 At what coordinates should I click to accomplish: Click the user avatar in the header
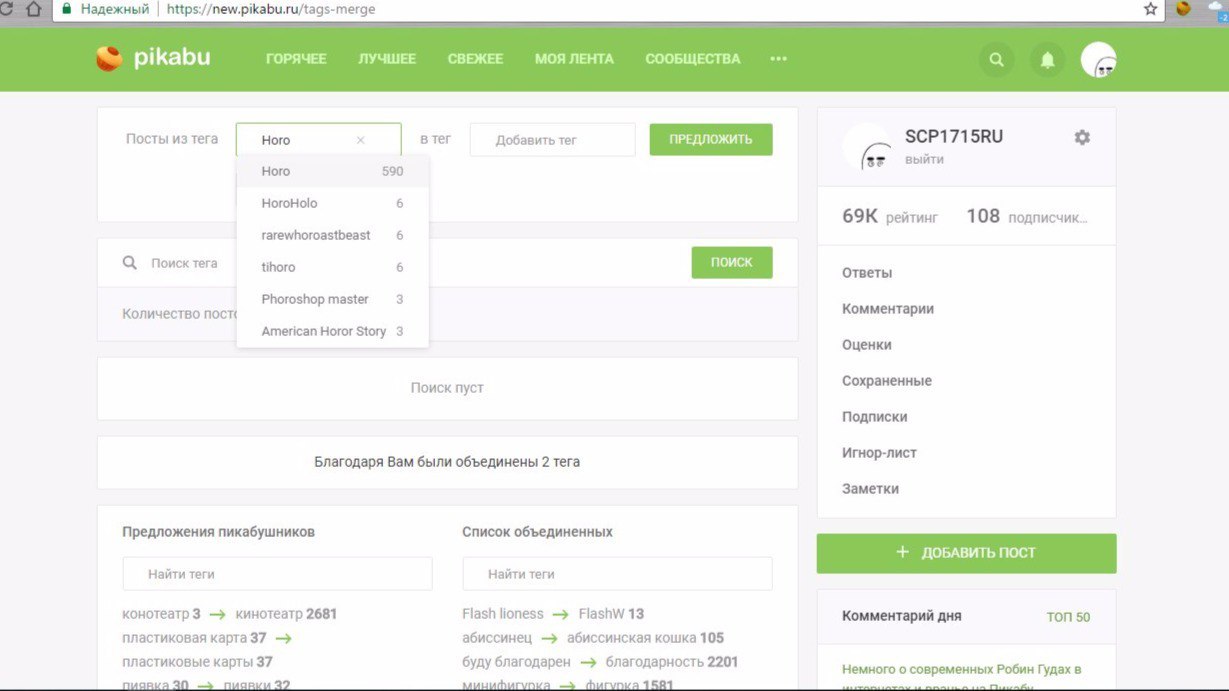pyautogui.click(x=1098, y=60)
